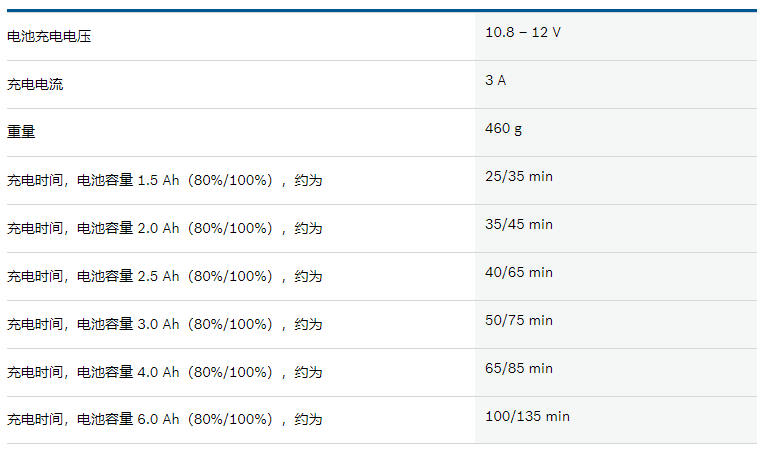Click (80%/100%) text in 1.5 Ah row
Image resolution: width=766 pixels, height=449 pixels.
229,181
